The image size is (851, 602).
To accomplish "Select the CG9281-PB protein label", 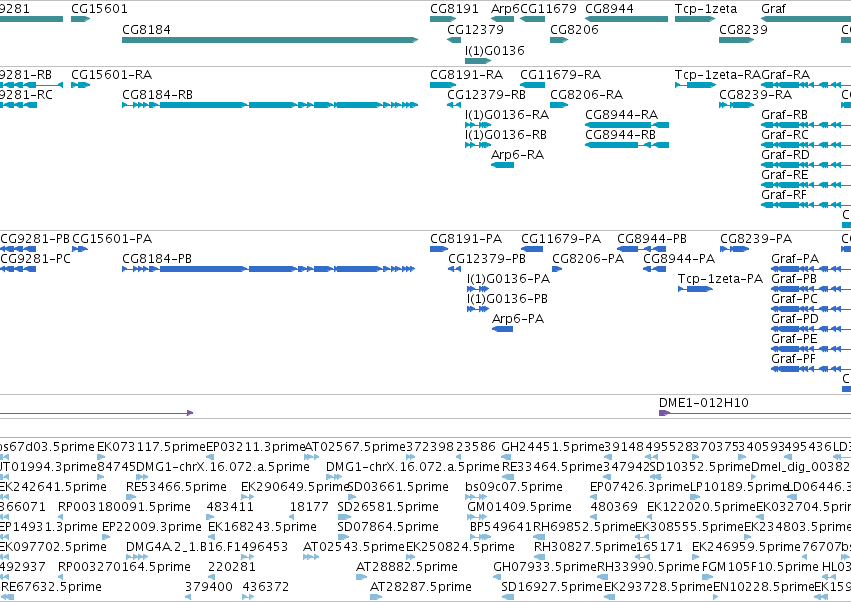I will 35,239.
